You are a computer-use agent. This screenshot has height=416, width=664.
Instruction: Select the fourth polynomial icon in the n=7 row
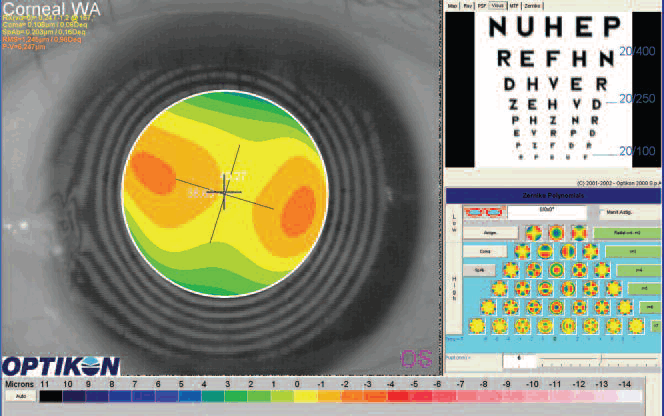545,326
